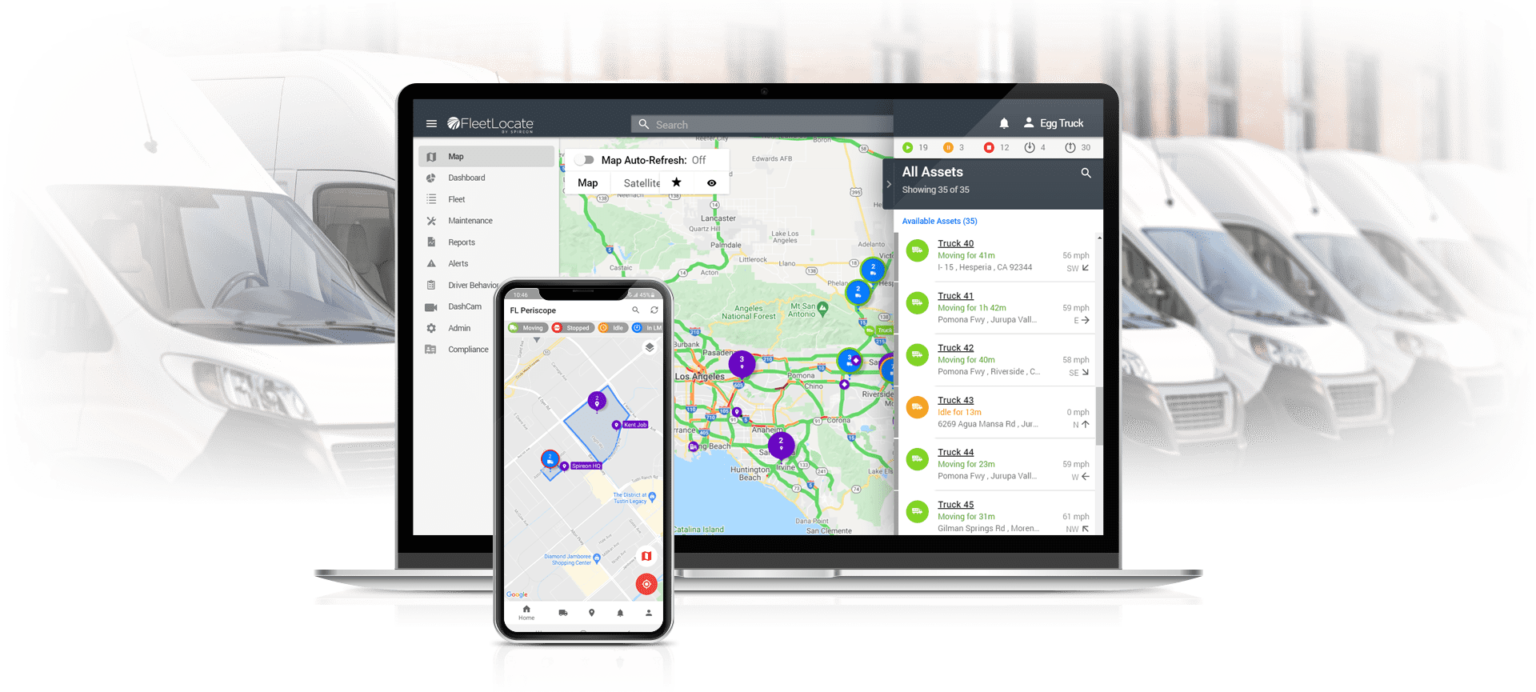
Task: Toggle the Stopped filter chip on phone
Action: click(573, 327)
